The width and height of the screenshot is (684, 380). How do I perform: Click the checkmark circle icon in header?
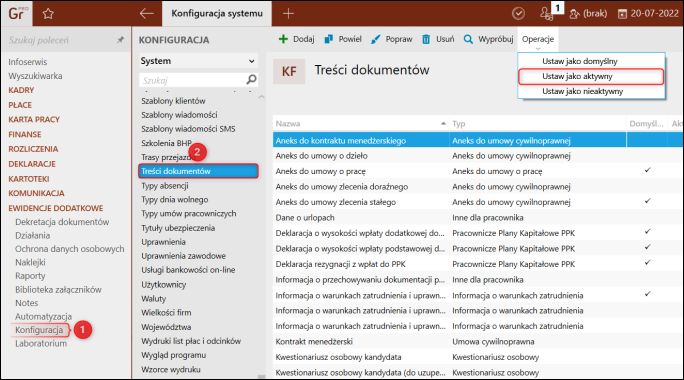(518, 14)
